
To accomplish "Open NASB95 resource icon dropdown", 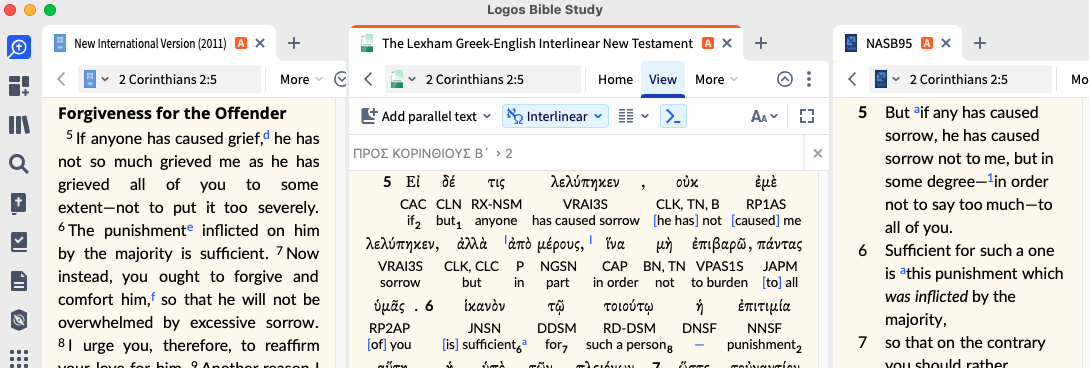I will 887,79.
